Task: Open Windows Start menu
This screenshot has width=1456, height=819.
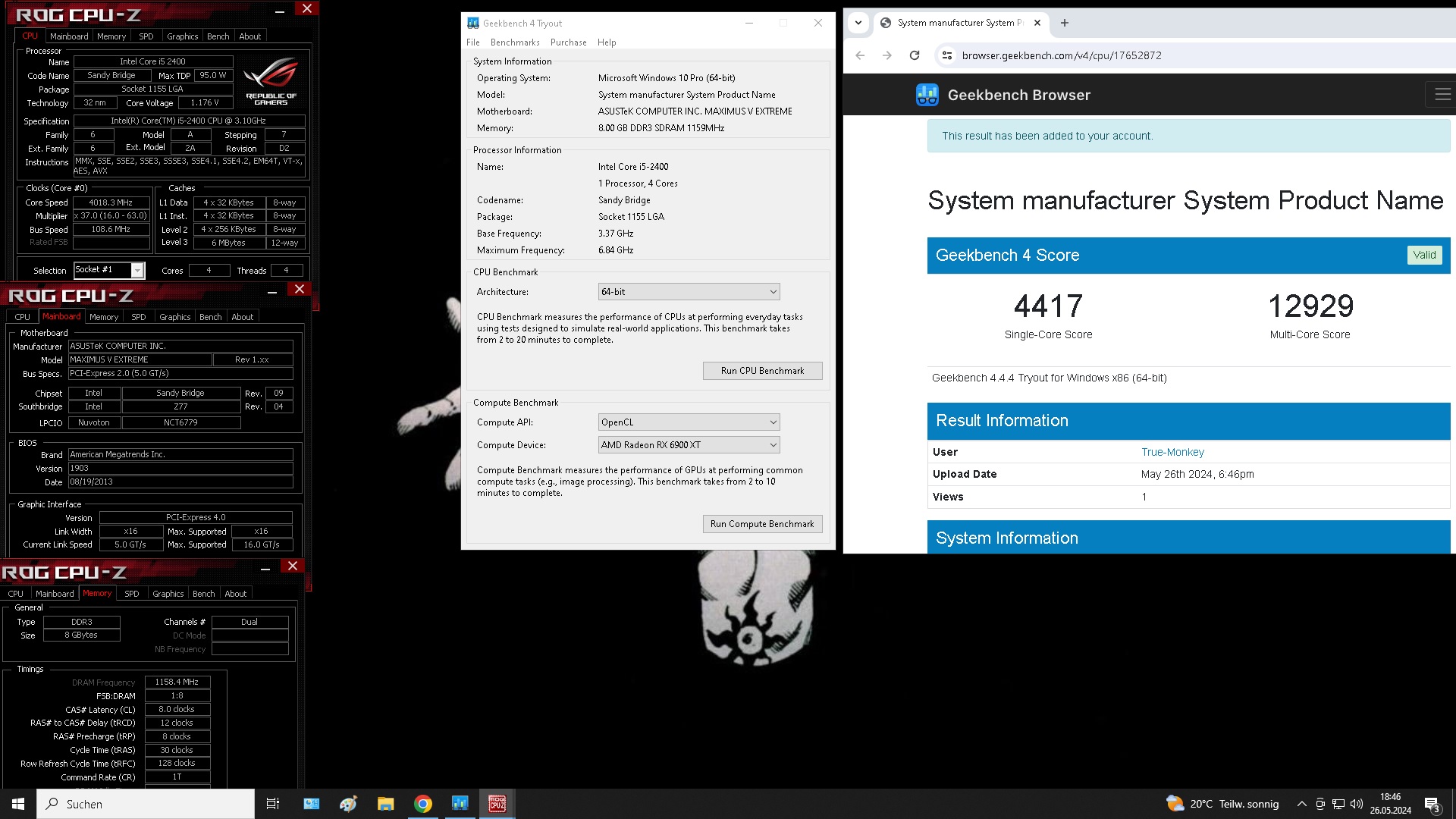Action: point(18,804)
